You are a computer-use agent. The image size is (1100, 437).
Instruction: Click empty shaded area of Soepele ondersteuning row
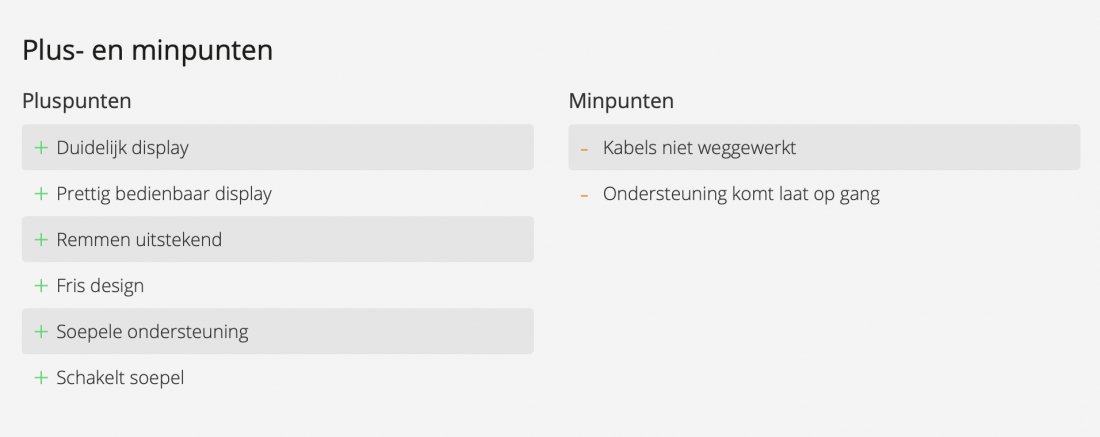tap(400, 332)
